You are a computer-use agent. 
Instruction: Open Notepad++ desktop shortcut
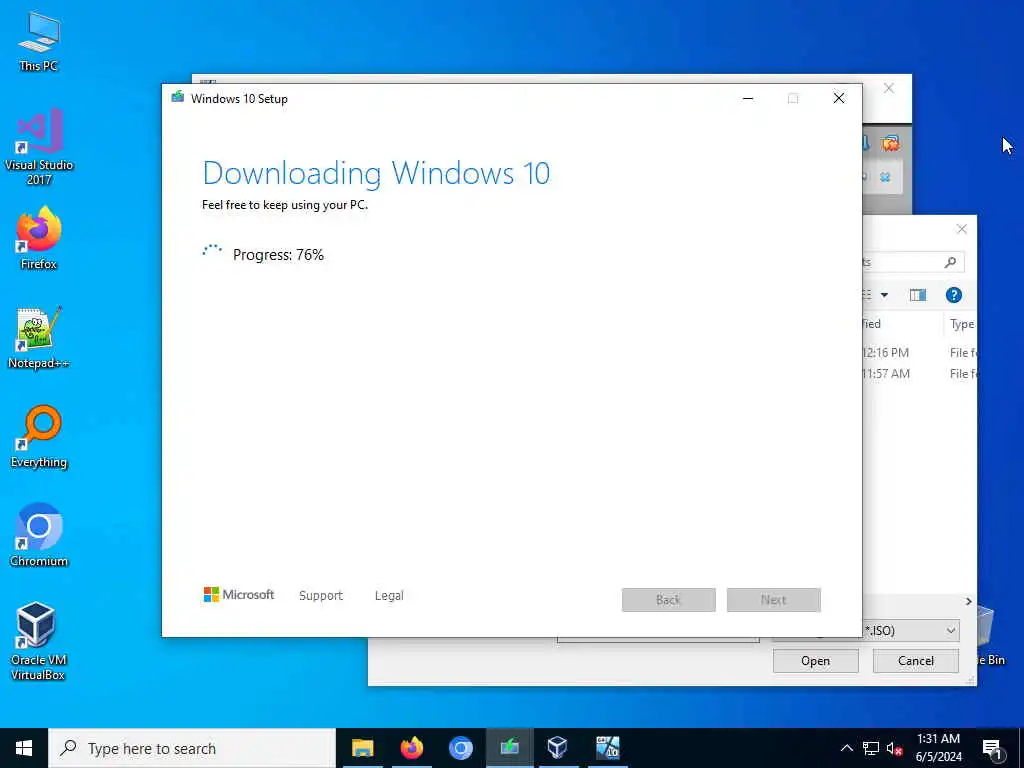[x=39, y=338]
